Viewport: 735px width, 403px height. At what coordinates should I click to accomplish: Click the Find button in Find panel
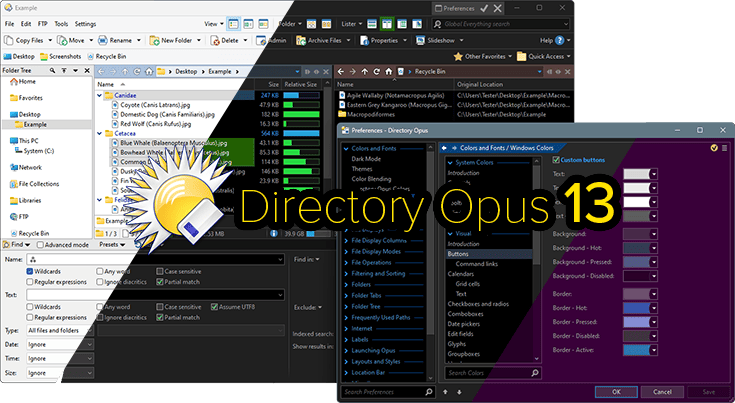(17, 245)
